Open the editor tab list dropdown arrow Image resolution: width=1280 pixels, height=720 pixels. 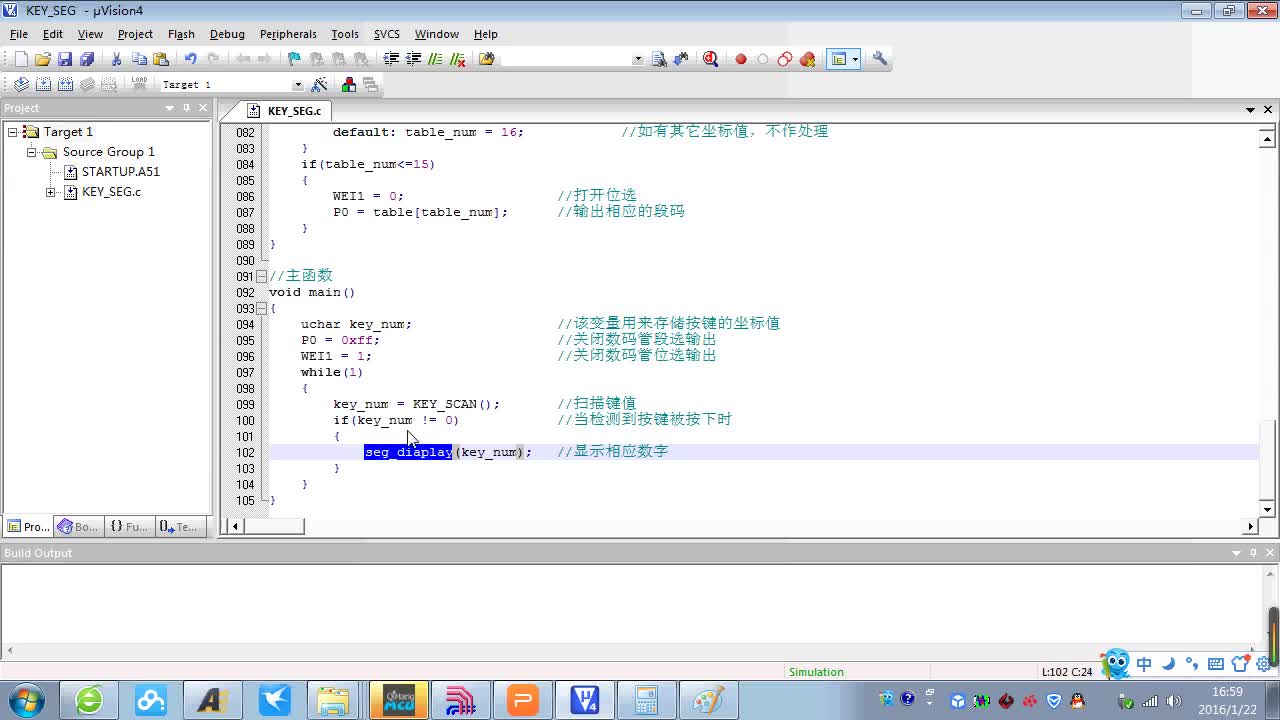tap(1250, 110)
